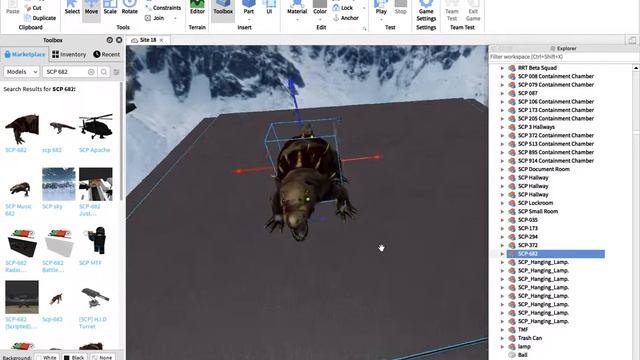Image resolution: width=640 pixels, height=360 pixels.
Task: Insert the SCP sky model
Action: [x=58, y=184]
